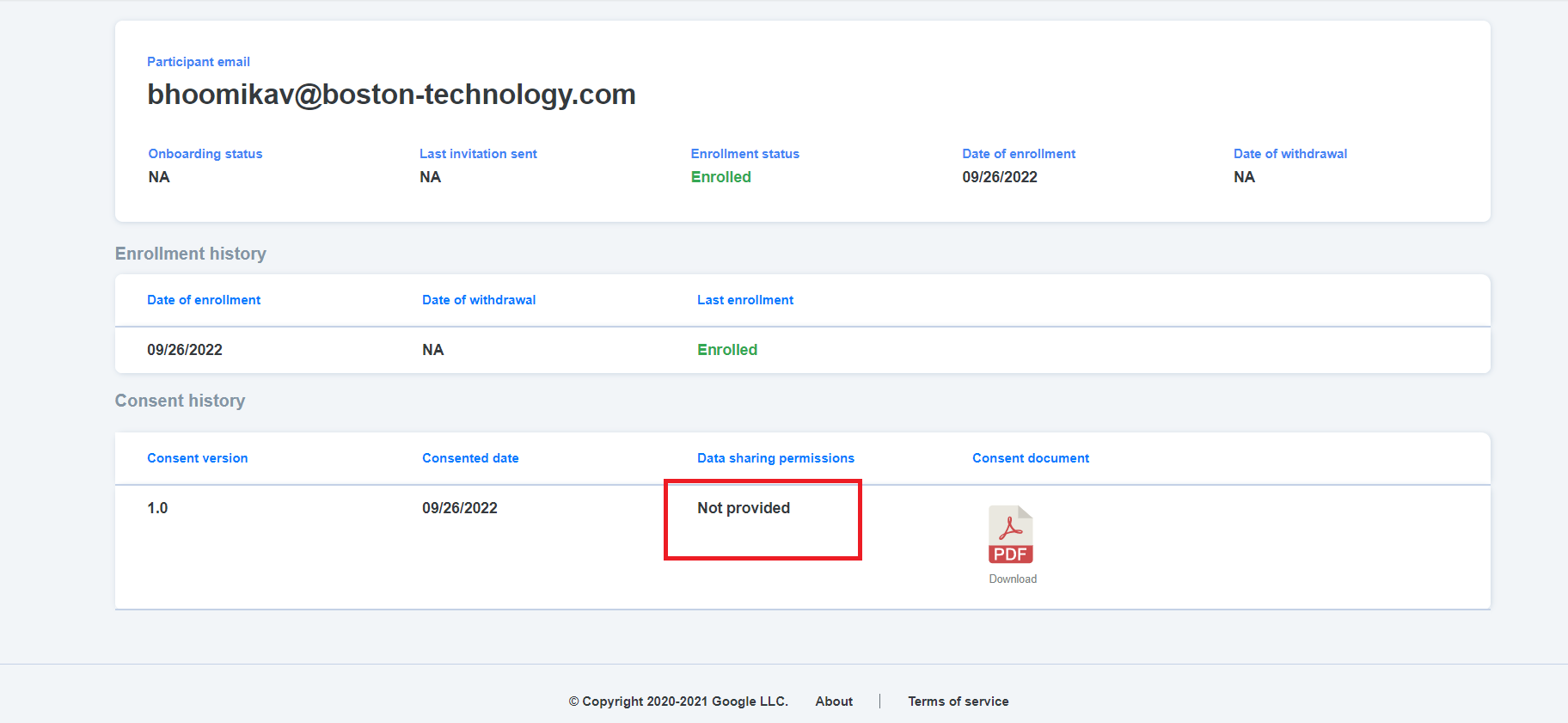
Task: Select the Not provided data sharing cell
Action: [x=744, y=508]
